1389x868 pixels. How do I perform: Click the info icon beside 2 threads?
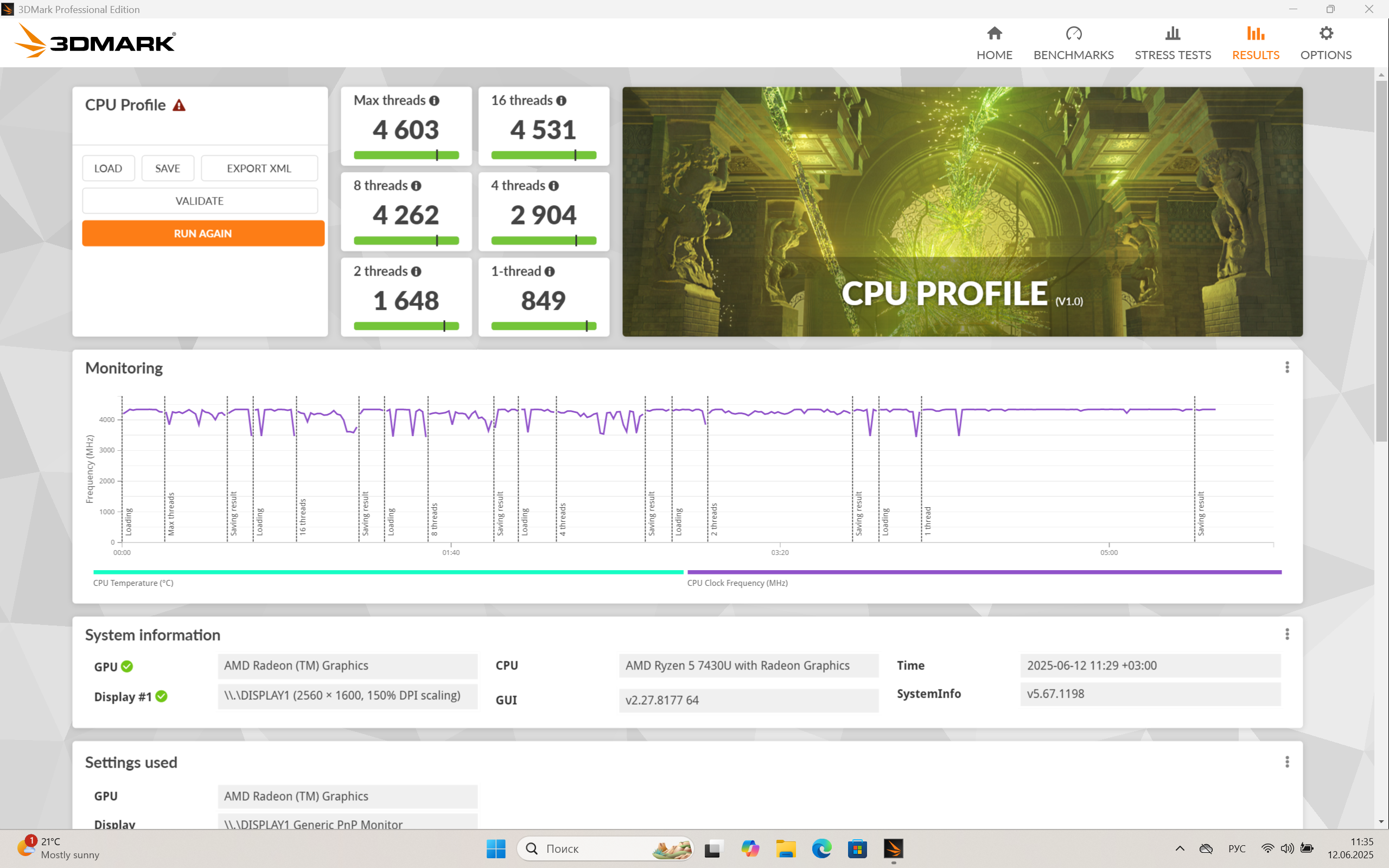(416, 272)
